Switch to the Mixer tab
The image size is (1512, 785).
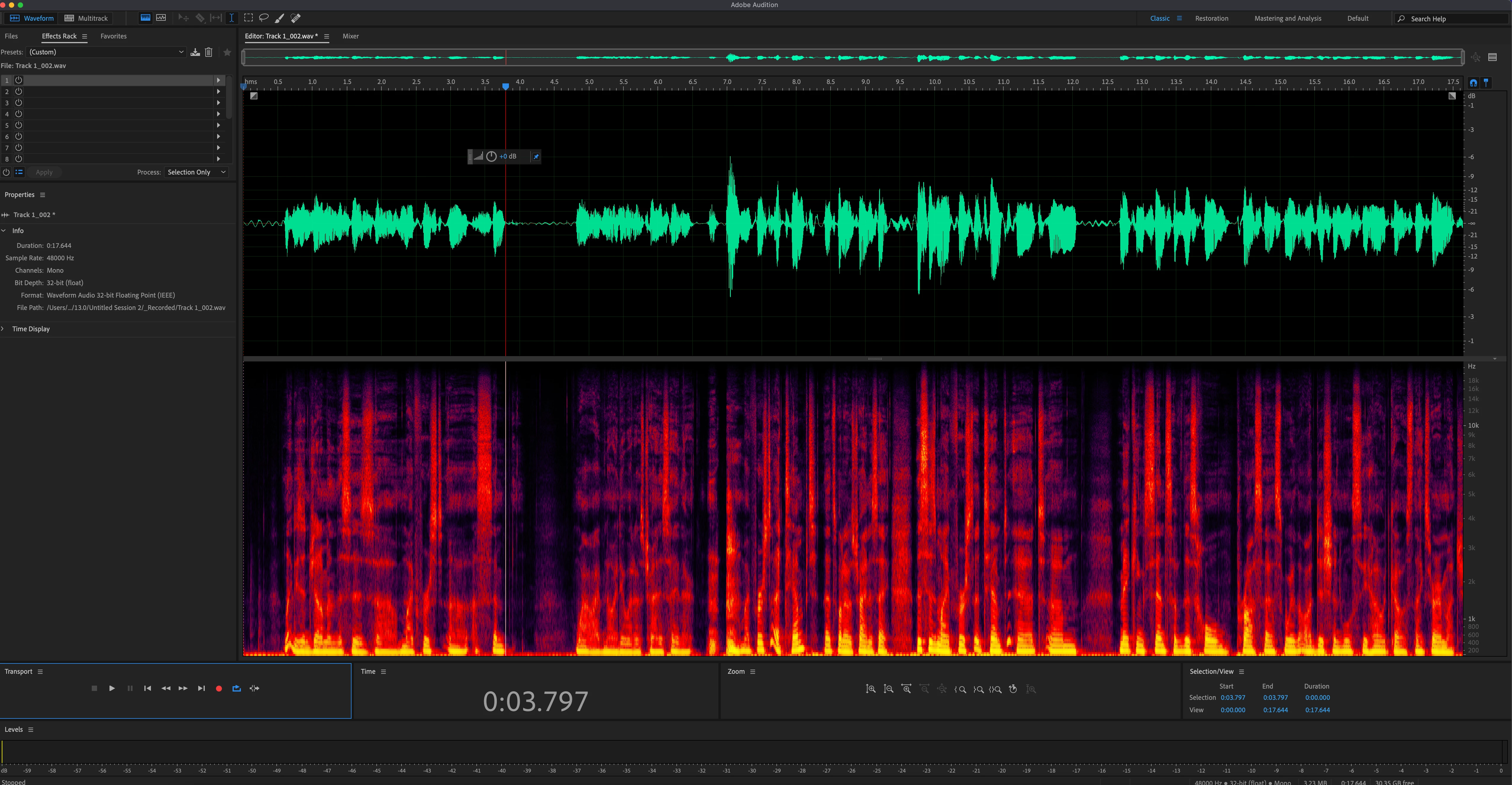[x=350, y=36]
